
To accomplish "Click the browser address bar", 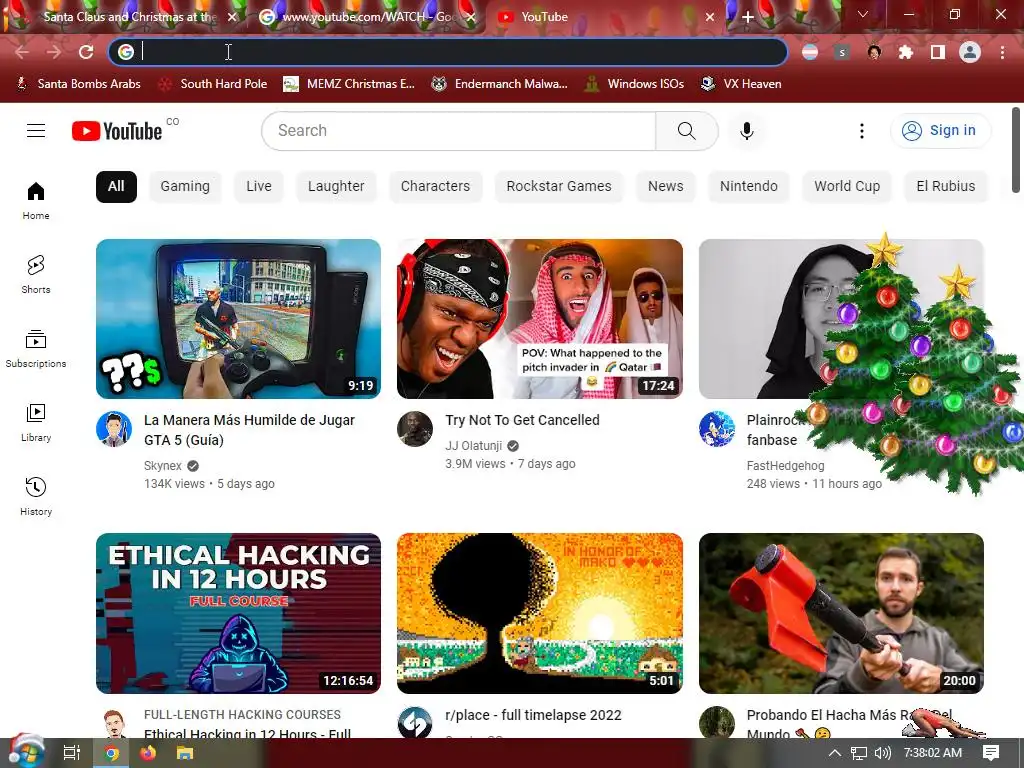I will pos(448,52).
